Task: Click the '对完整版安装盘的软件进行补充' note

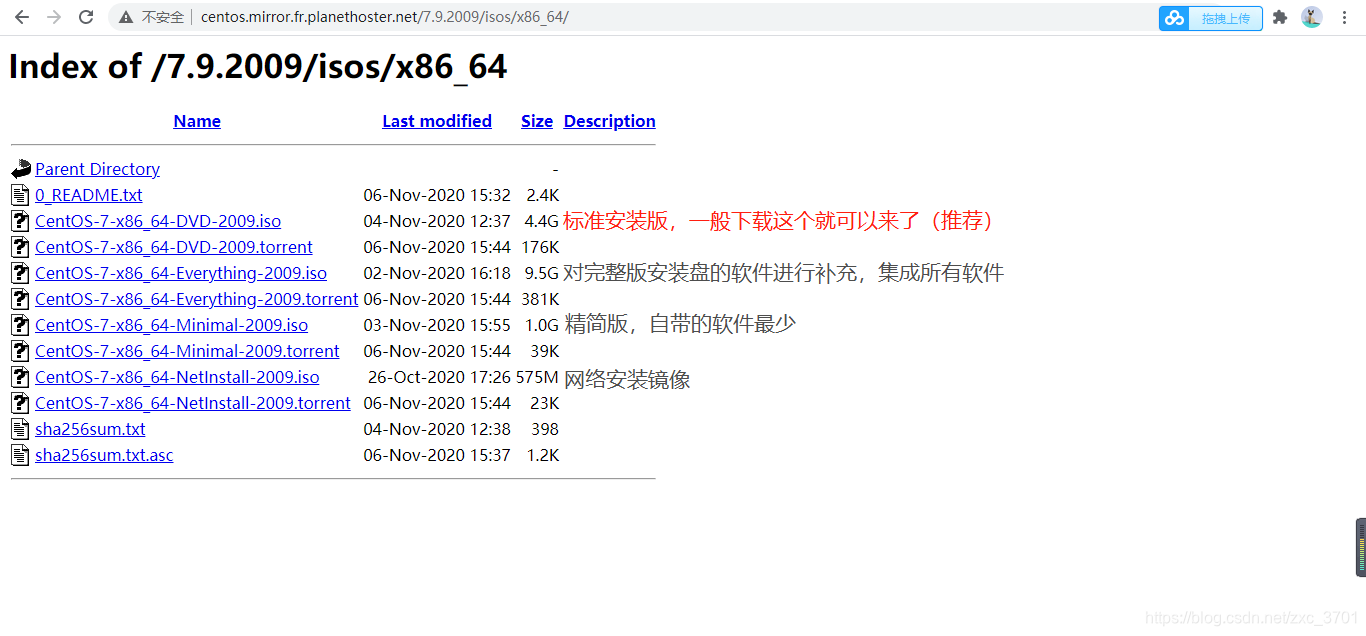Action: tap(783, 273)
